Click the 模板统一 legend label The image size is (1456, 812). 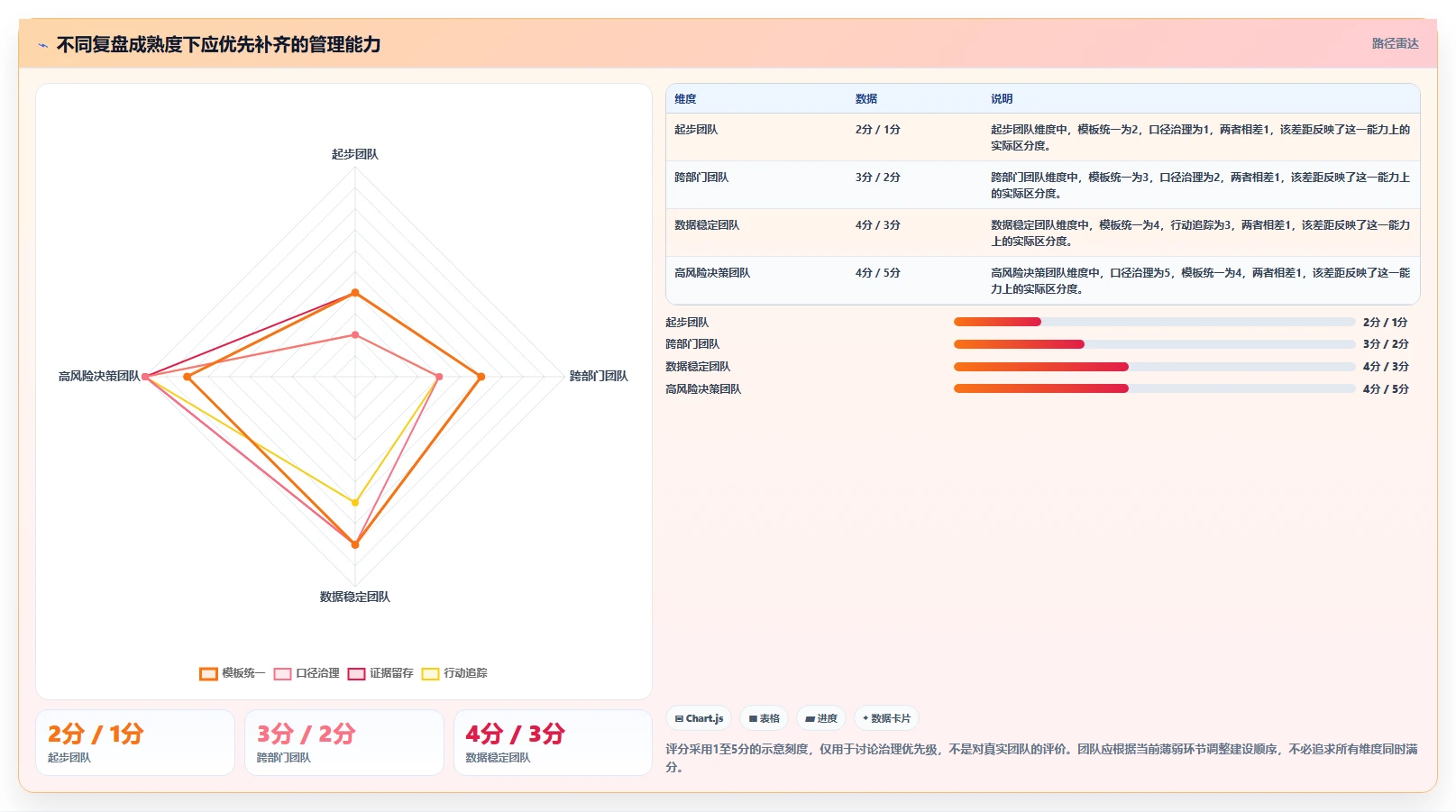243,673
